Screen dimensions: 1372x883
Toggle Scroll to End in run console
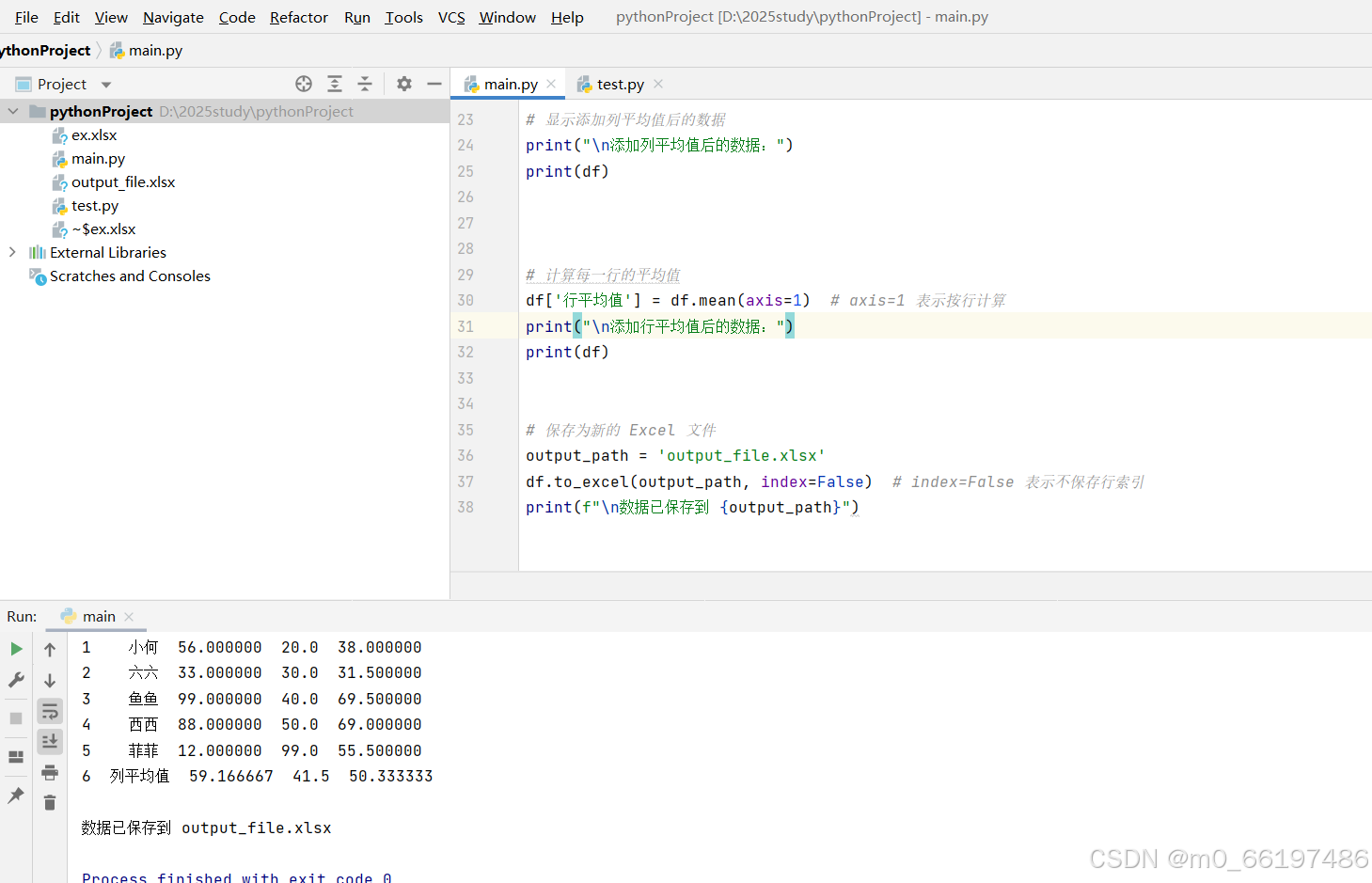tap(50, 742)
